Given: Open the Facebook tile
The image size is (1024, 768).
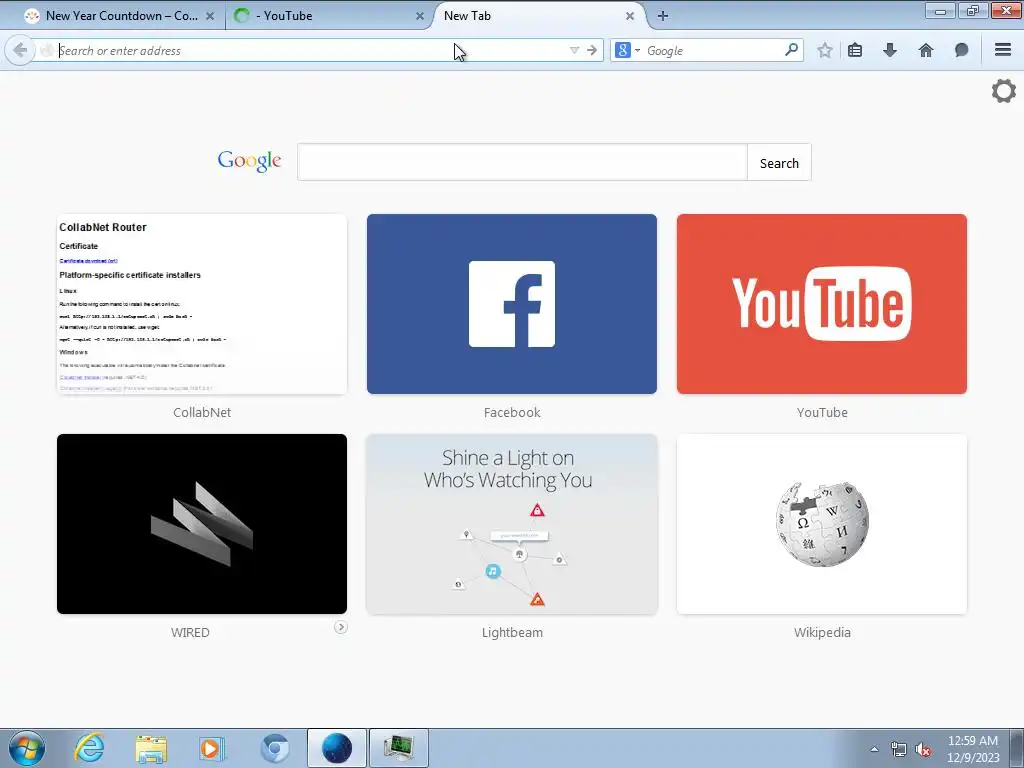Looking at the screenshot, I should click(x=512, y=304).
